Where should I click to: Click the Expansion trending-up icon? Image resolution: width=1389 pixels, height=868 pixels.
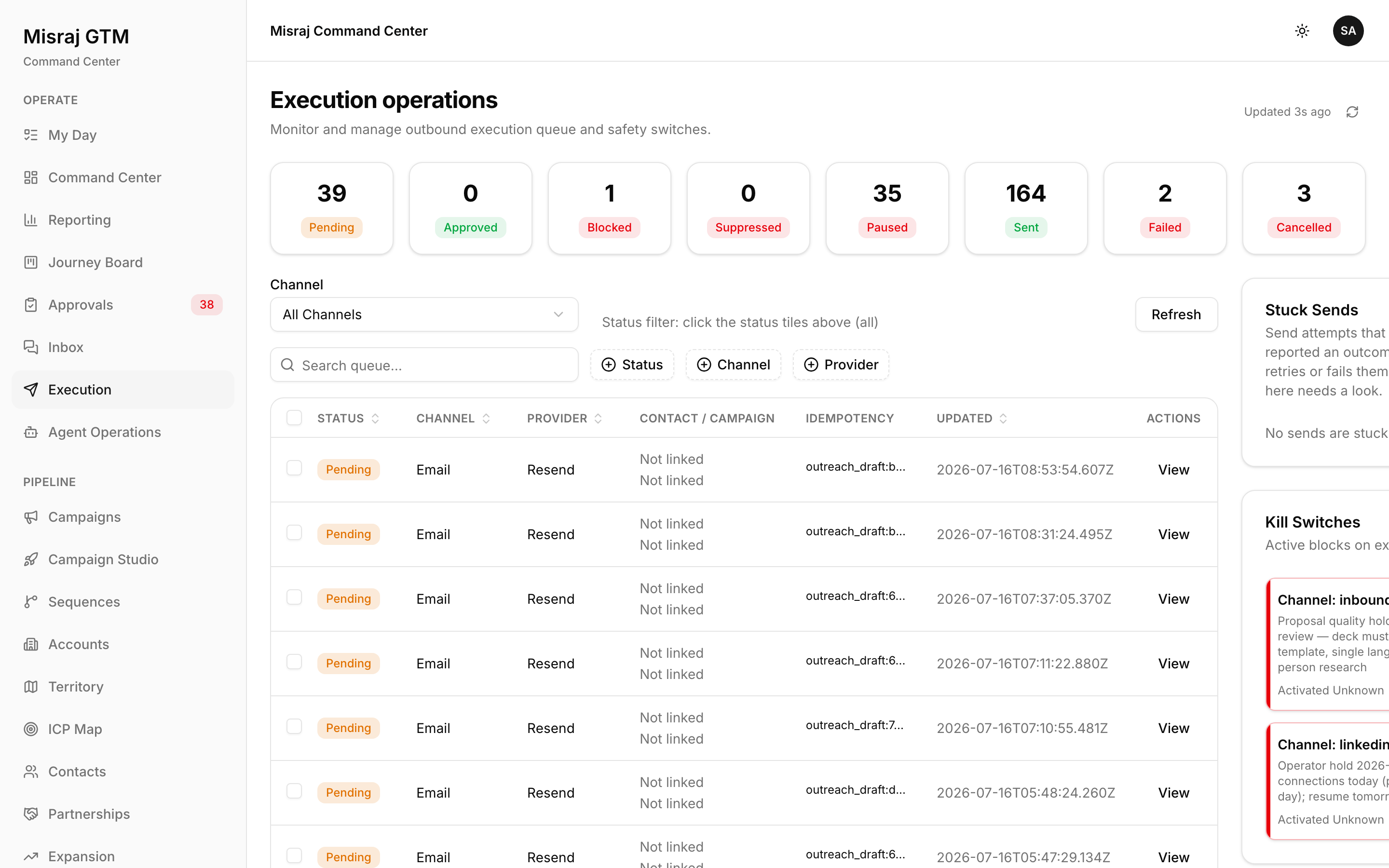pyautogui.click(x=31, y=857)
